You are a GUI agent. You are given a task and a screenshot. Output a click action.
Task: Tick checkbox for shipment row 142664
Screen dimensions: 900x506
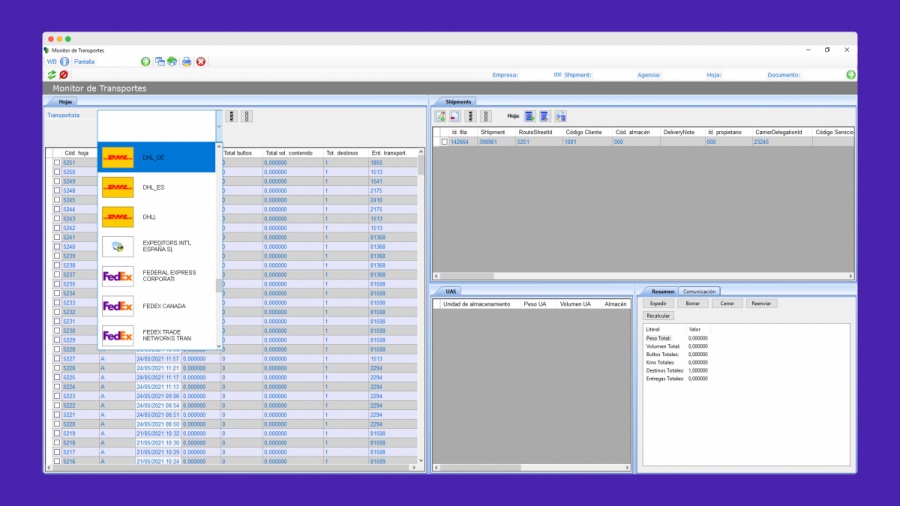pyautogui.click(x=444, y=142)
